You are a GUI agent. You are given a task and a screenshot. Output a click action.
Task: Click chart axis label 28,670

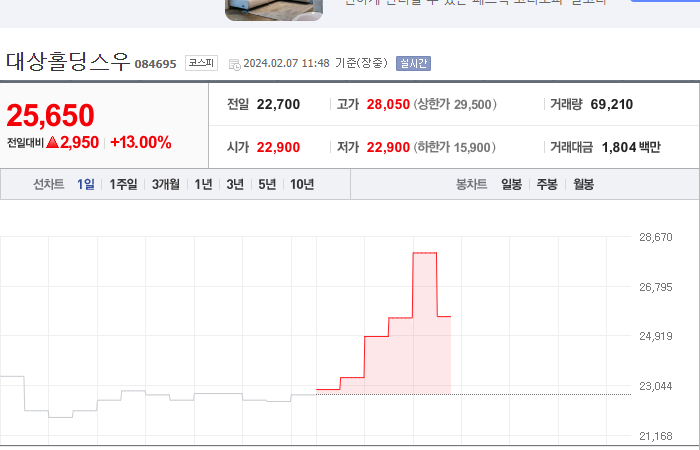[x=656, y=237]
